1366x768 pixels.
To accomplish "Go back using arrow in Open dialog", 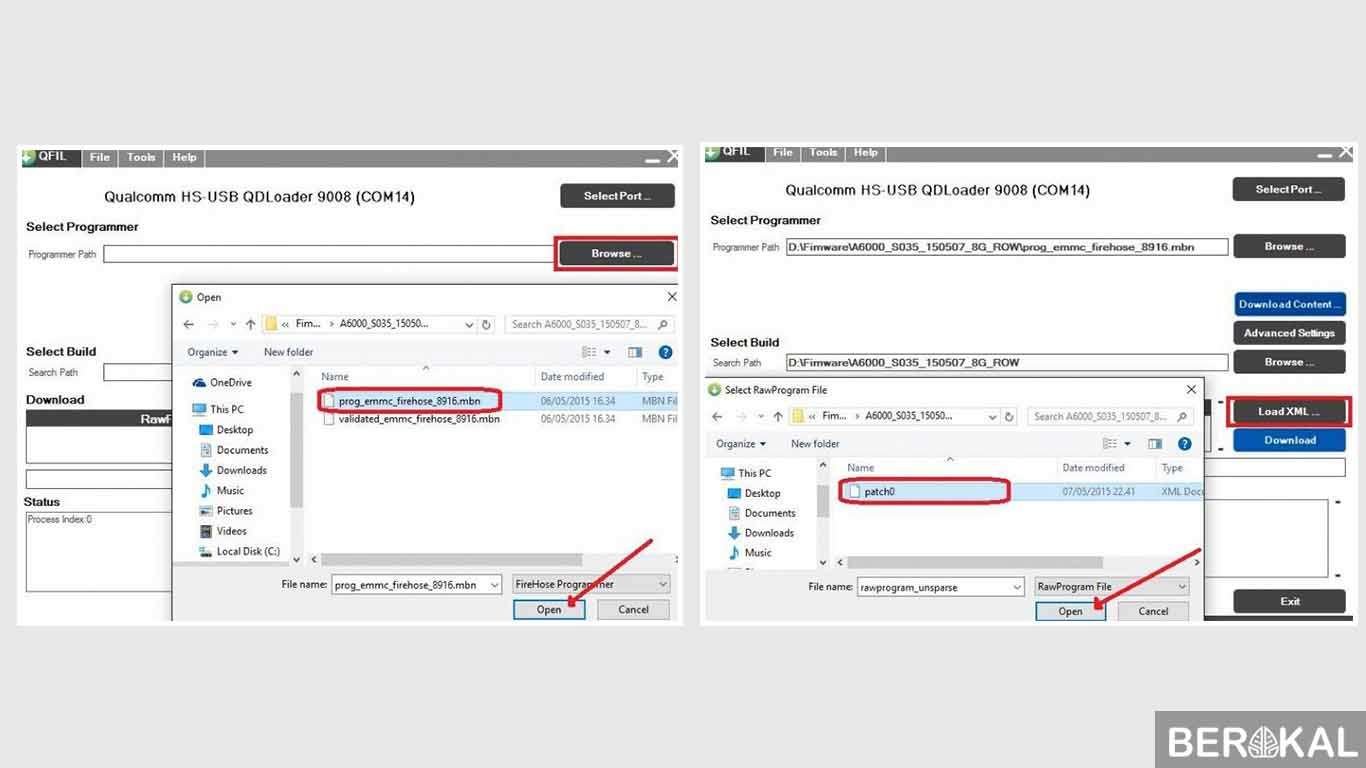I will [189, 324].
